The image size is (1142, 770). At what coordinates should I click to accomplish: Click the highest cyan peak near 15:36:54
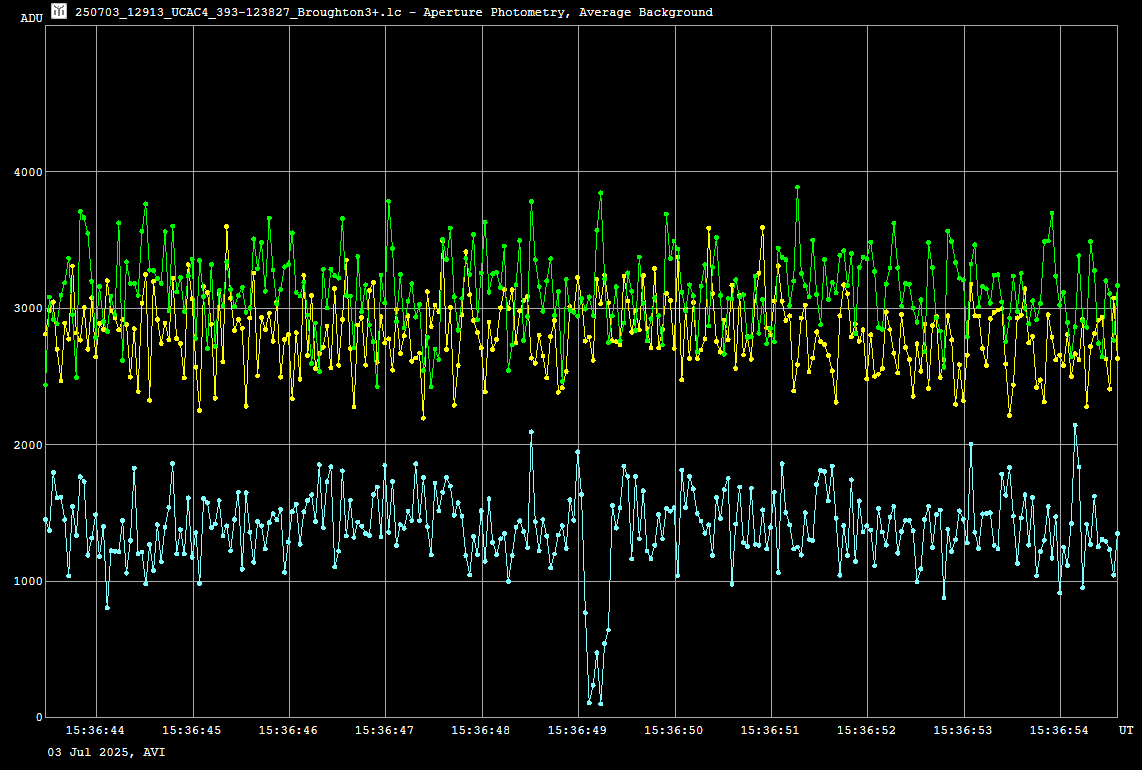click(1075, 425)
